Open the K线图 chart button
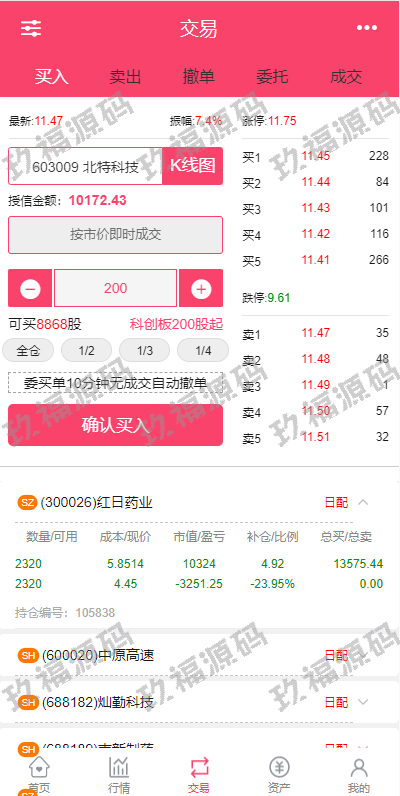Viewport: 400px width, 796px height. (x=193, y=166)
